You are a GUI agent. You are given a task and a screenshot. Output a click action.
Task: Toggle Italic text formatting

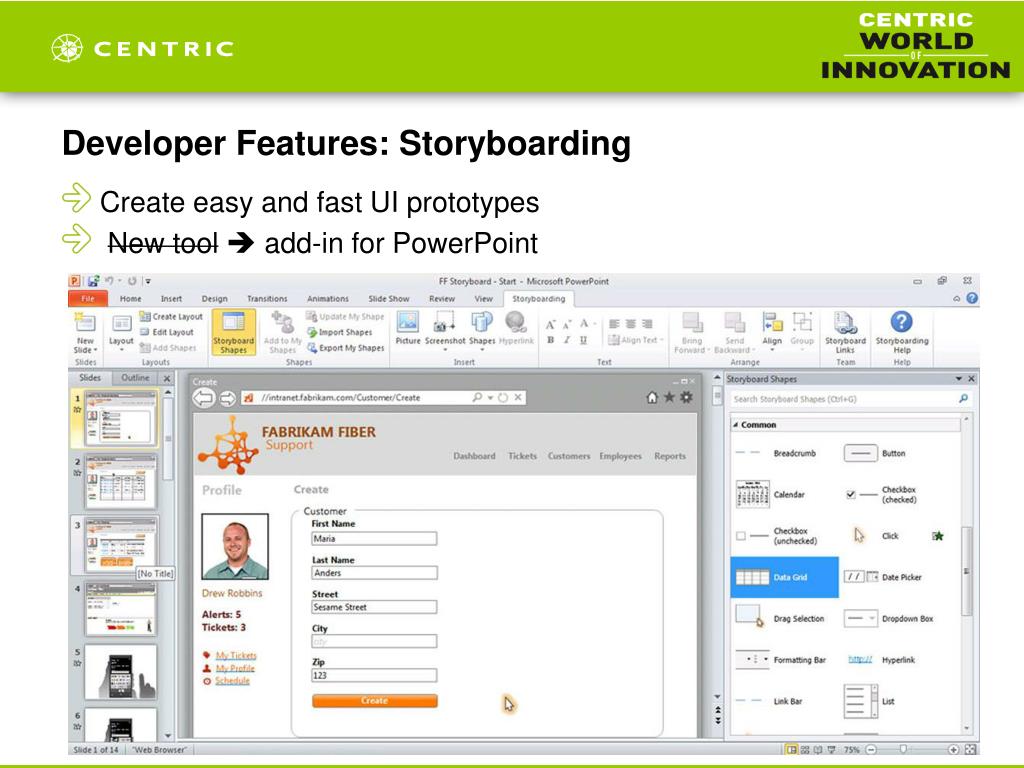(x=567, y=340)
